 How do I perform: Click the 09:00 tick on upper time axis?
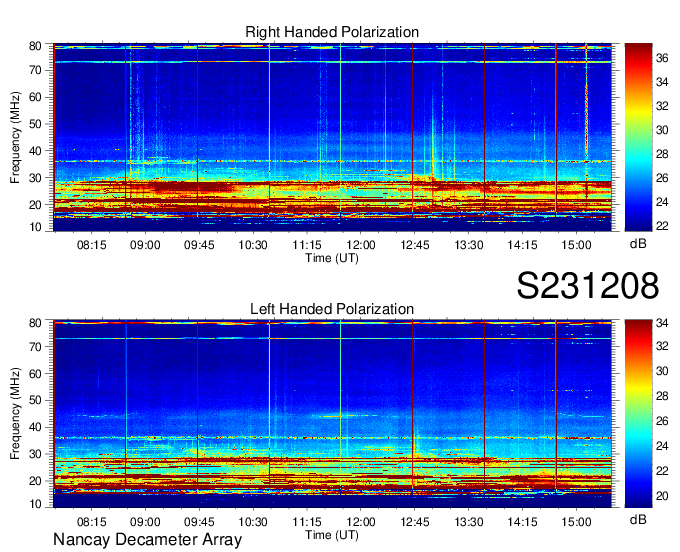click(145, 245)
